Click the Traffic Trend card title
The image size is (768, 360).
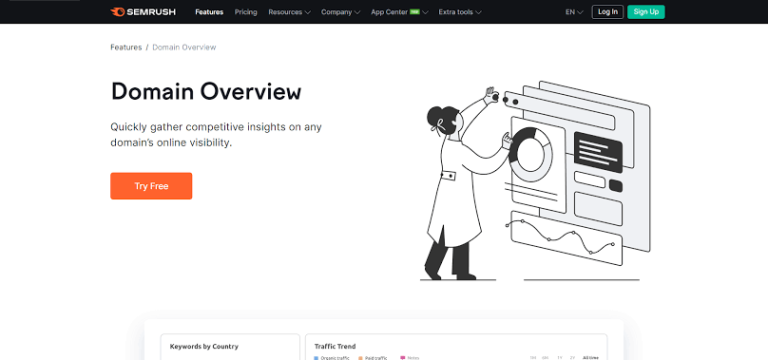pyautogui.click(x=335, y=346)
